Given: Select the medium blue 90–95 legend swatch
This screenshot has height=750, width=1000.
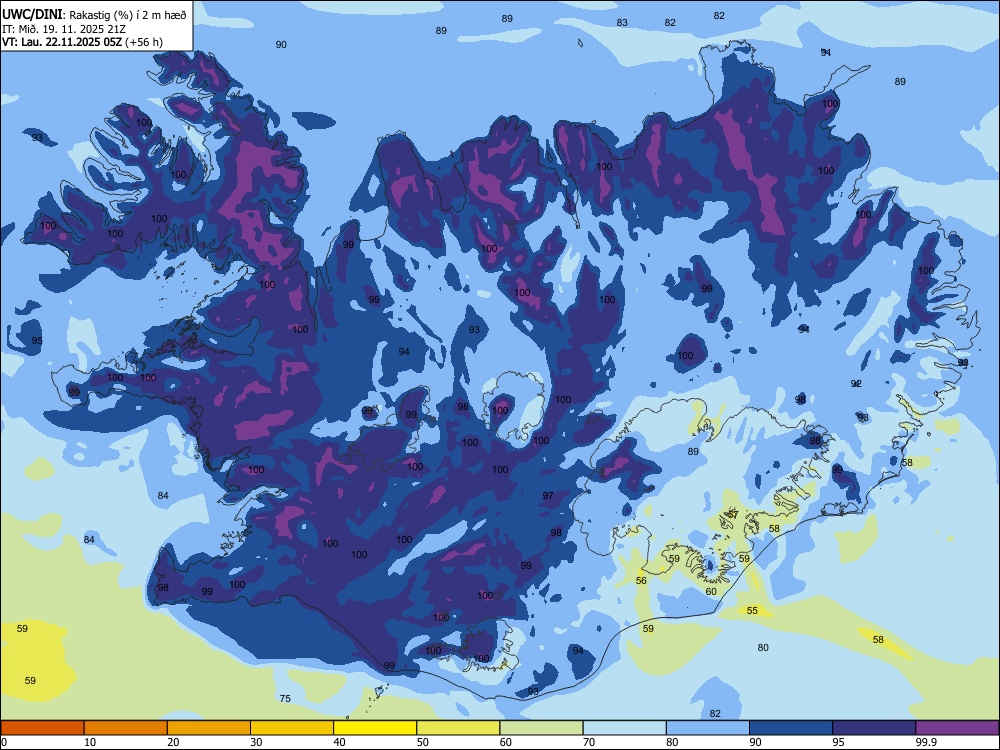Looking at the screenshot, I should (791, 728).
